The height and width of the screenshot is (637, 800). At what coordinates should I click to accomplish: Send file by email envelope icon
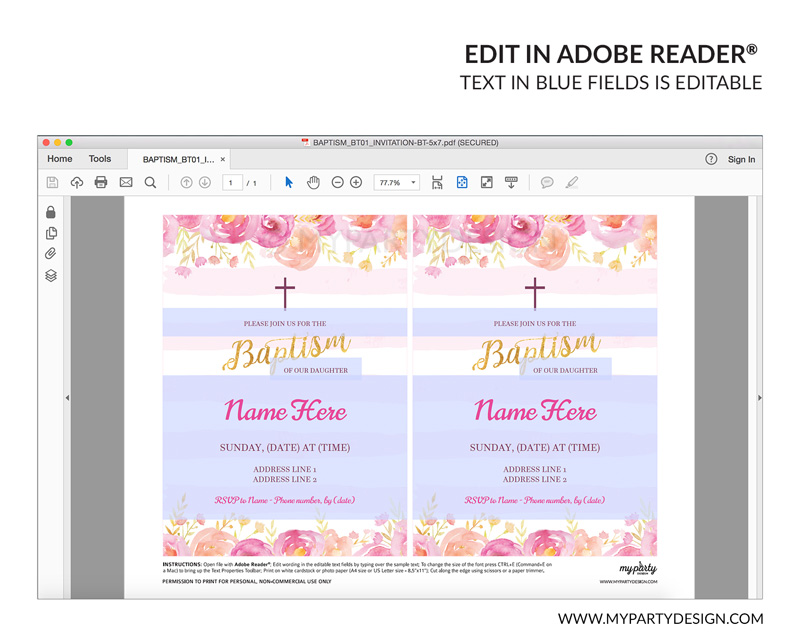pos(126,183)
